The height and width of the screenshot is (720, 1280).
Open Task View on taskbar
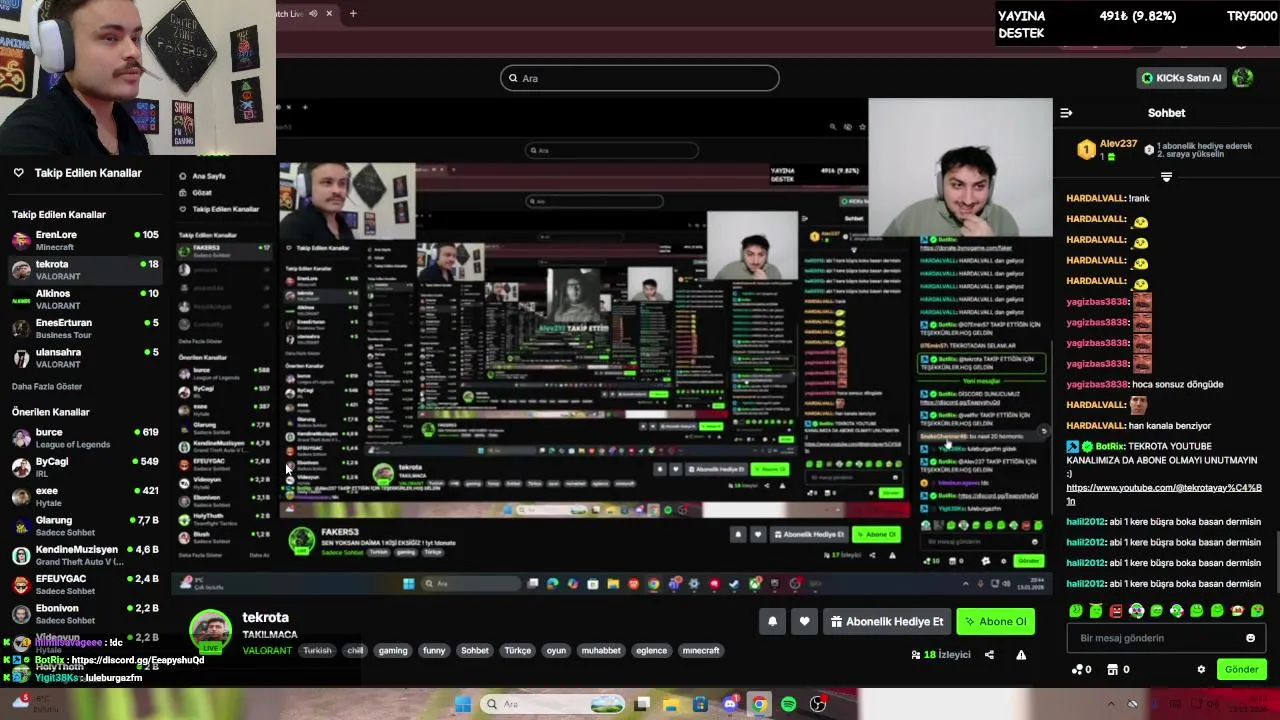click(642, 704)
